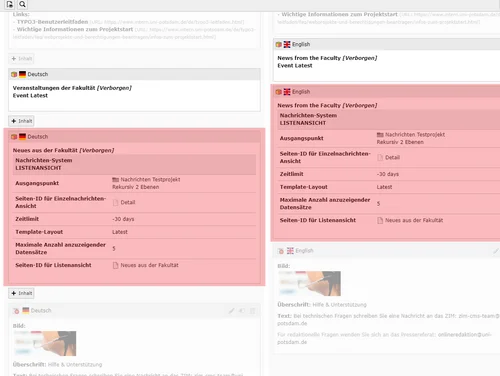Click Event Latest under Veranstaltungen der Fakultät
The width and height of the screenshot is (500, 376).
point(30,96)
